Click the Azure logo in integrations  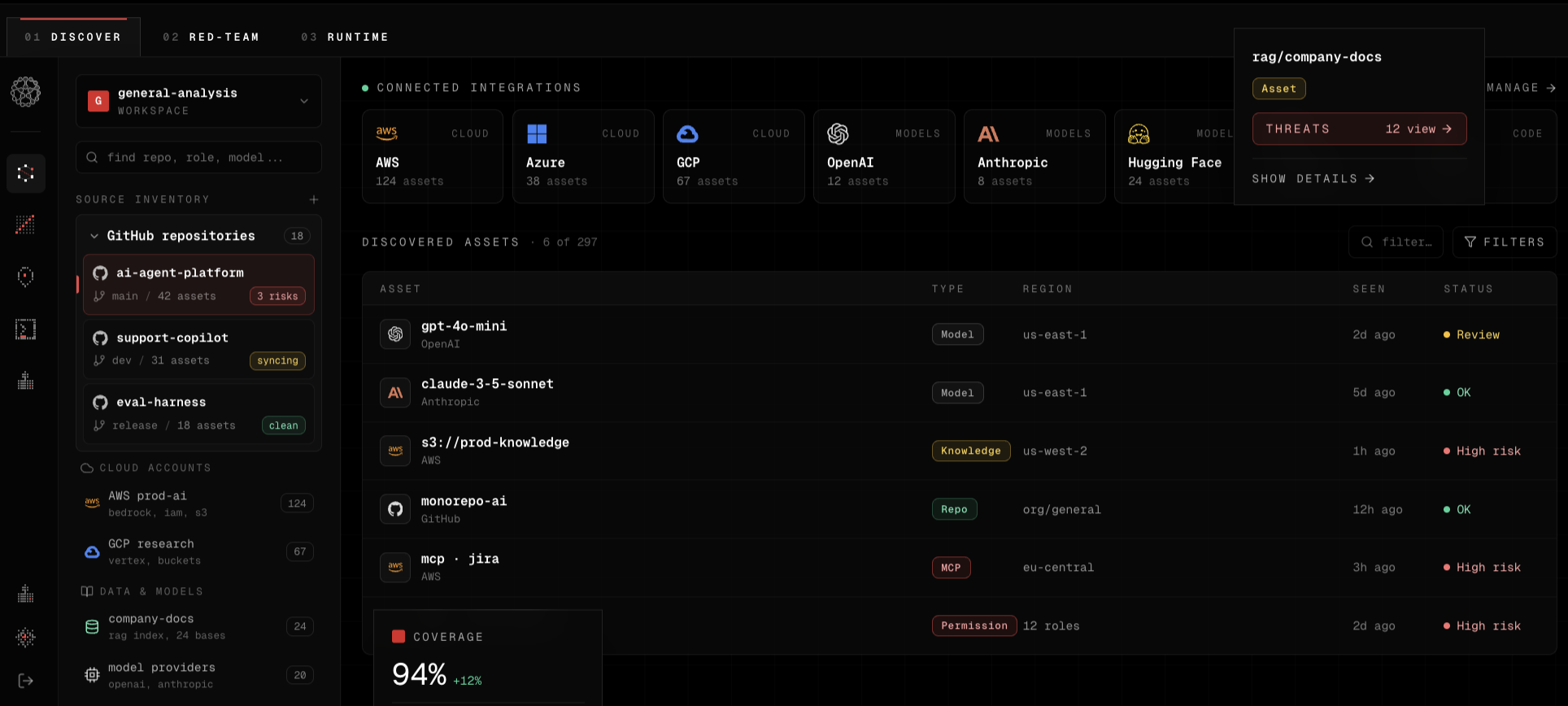pyautogui.click(x=537, y=133)
